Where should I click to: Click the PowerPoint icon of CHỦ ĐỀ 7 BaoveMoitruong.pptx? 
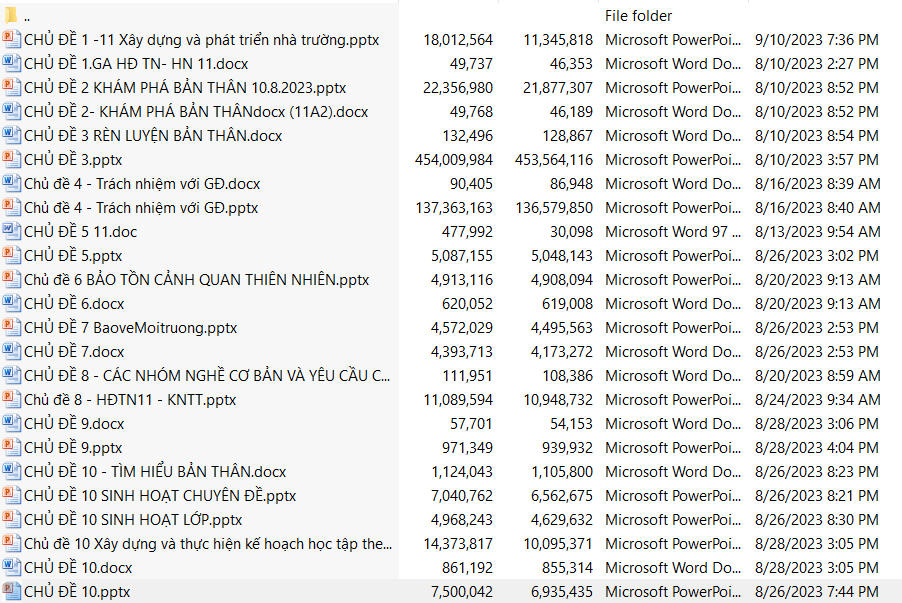[11, 328]
